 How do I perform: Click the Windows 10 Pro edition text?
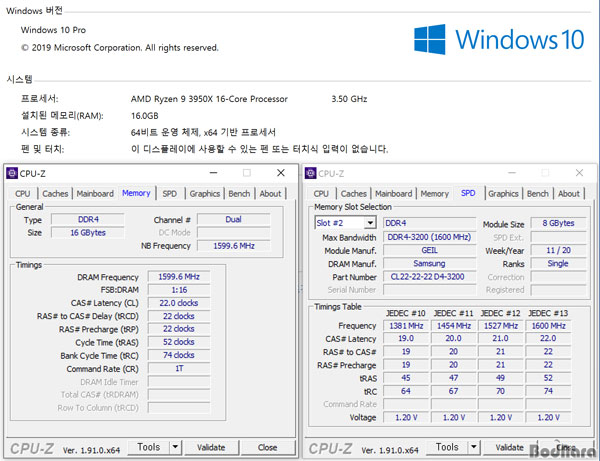[x=53, y=30]
